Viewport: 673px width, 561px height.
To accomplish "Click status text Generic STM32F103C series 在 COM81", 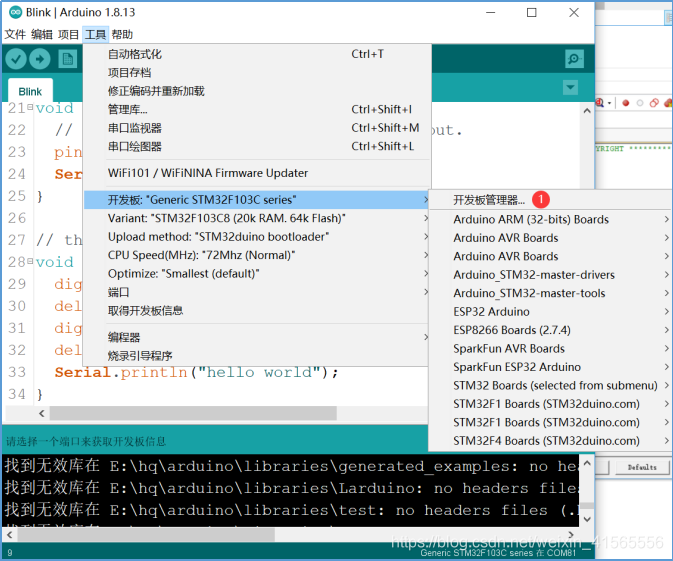I will coord(498,553).
